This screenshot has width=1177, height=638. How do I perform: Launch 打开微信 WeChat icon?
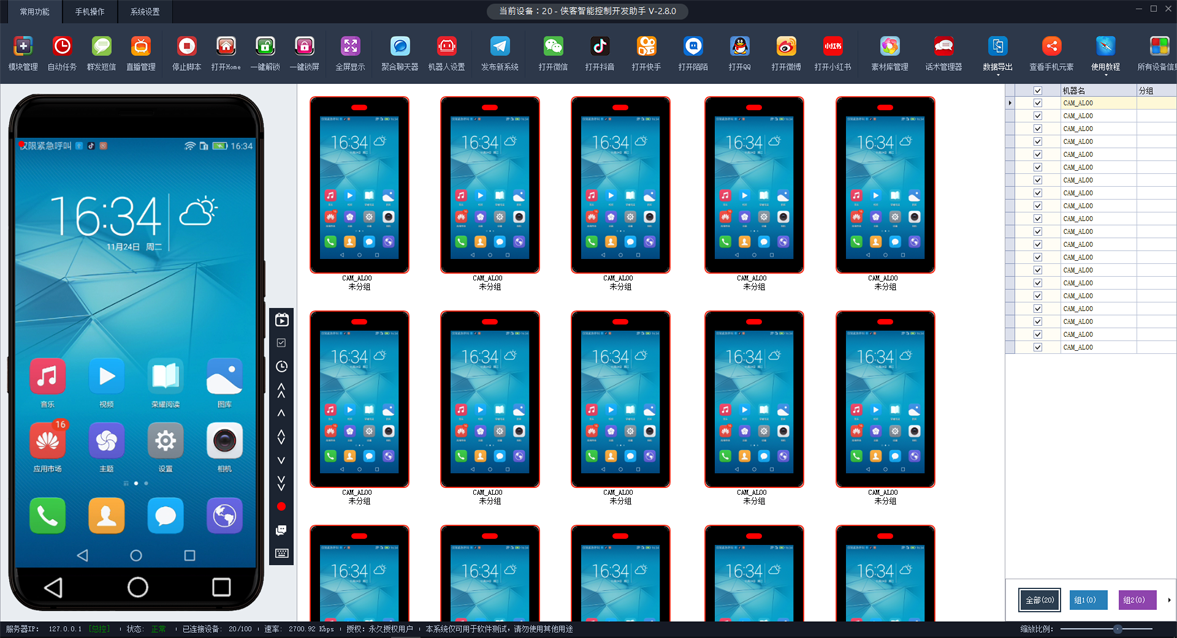point(553,47)
